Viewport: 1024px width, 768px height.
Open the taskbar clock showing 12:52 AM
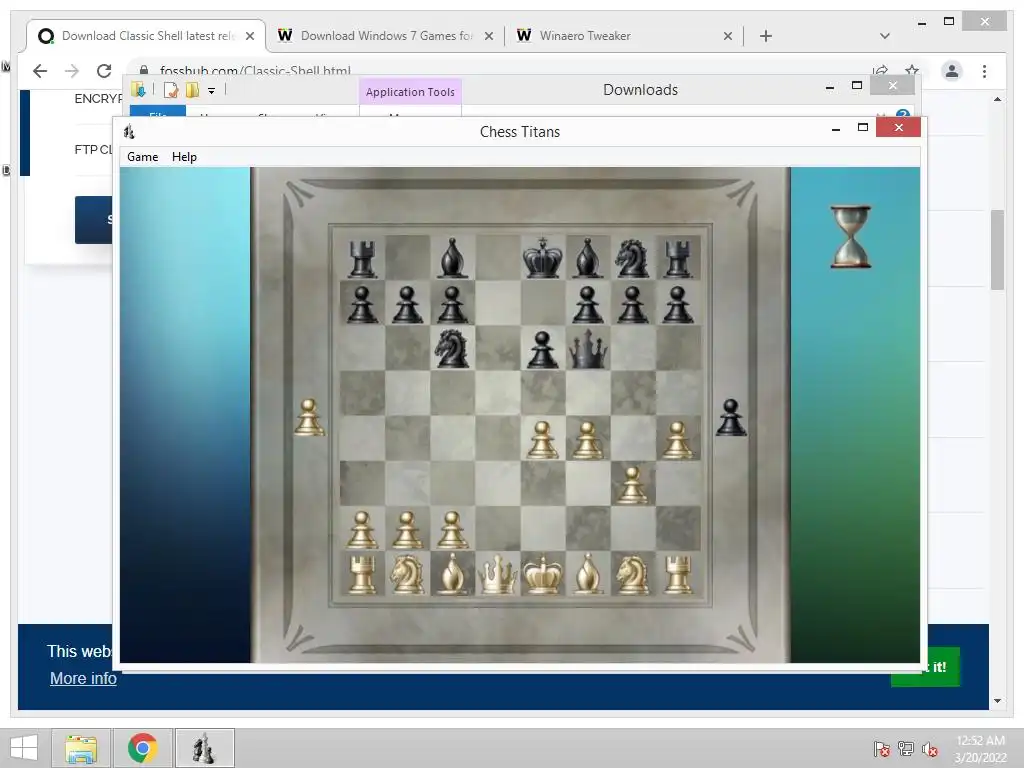coord(980,749)
